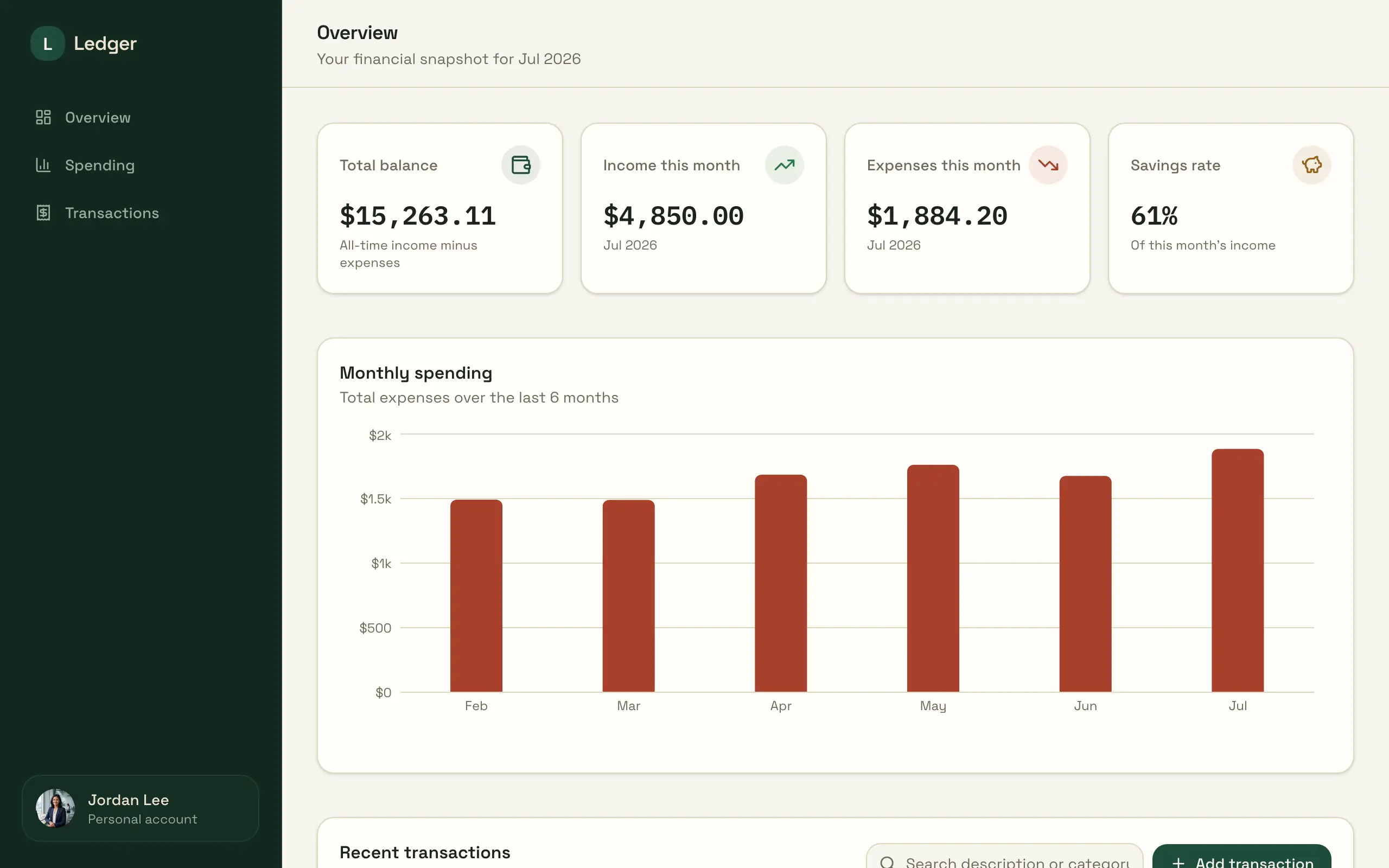Image resolution: width=1389 pixels, height=868 pixels.
Task: Click the Add transaction button
Action: point(1241,856)
